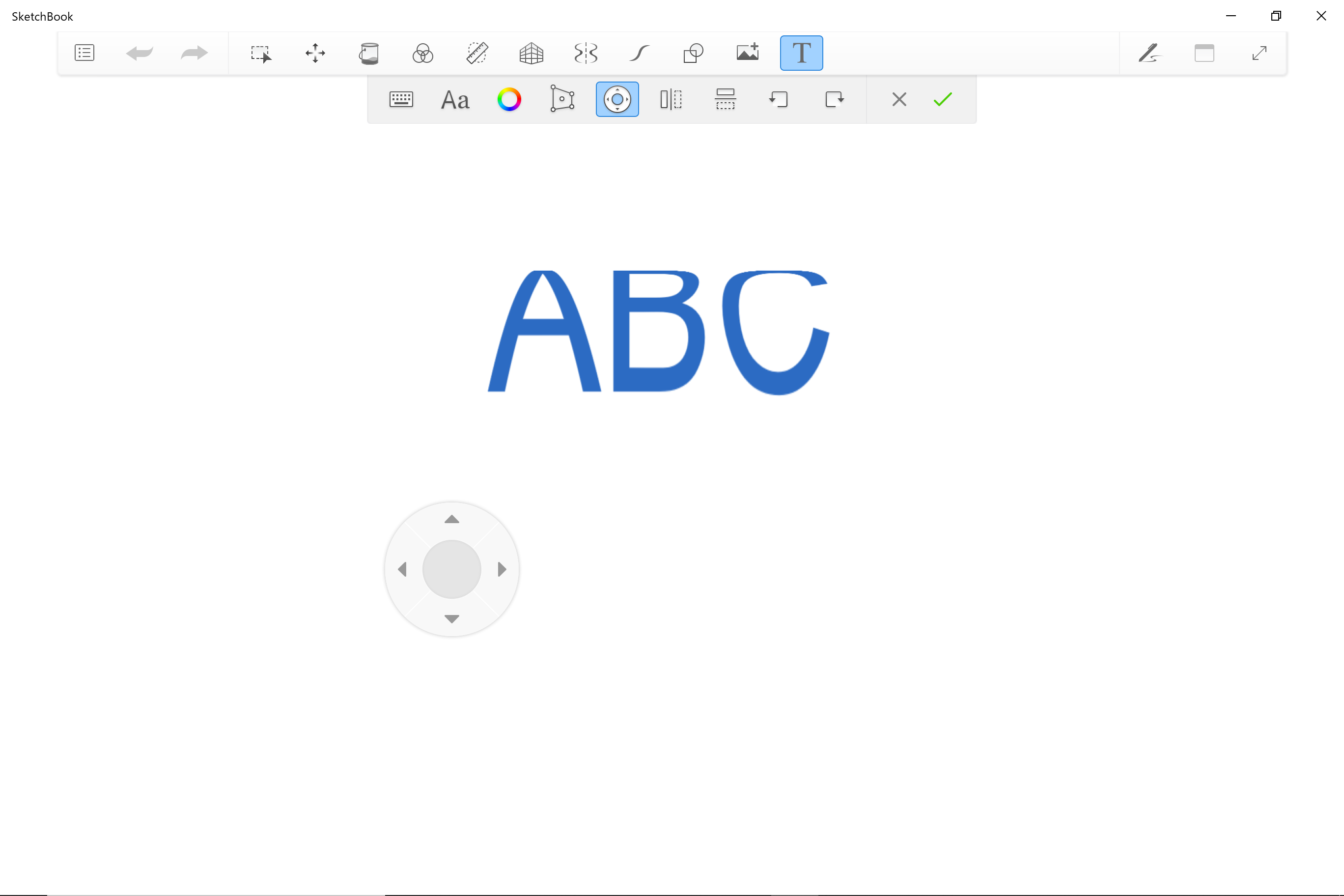Click the Add Image icon
This screenshot has height=896, width=1344.
tap(748, 52)
